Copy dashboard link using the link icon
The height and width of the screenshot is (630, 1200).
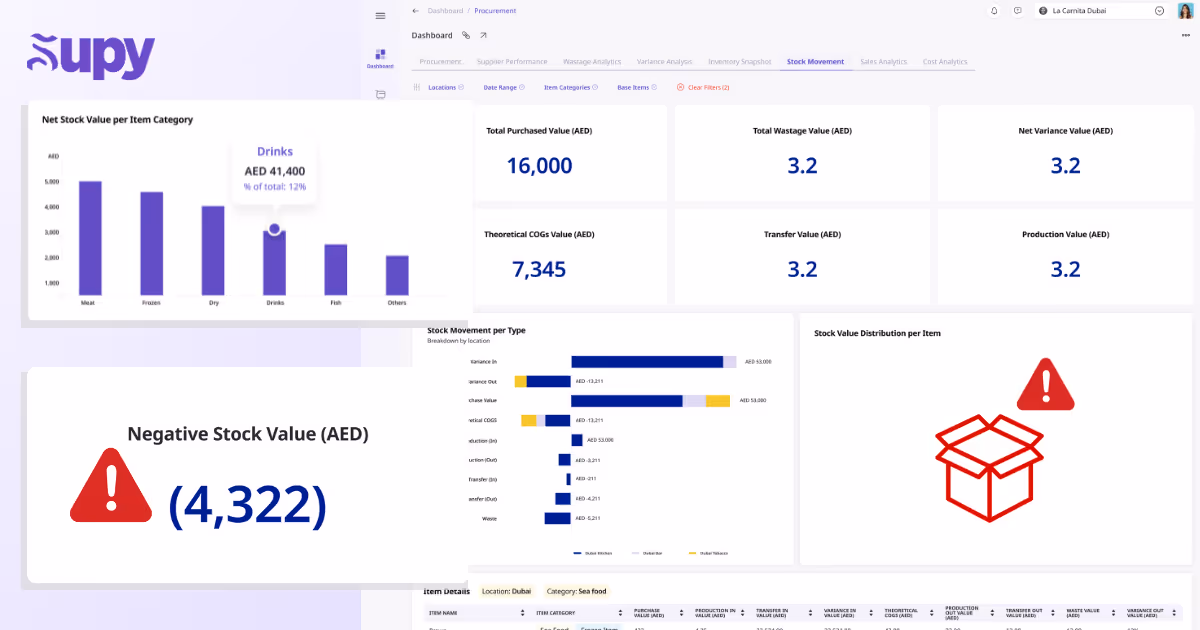click(466, 35)
